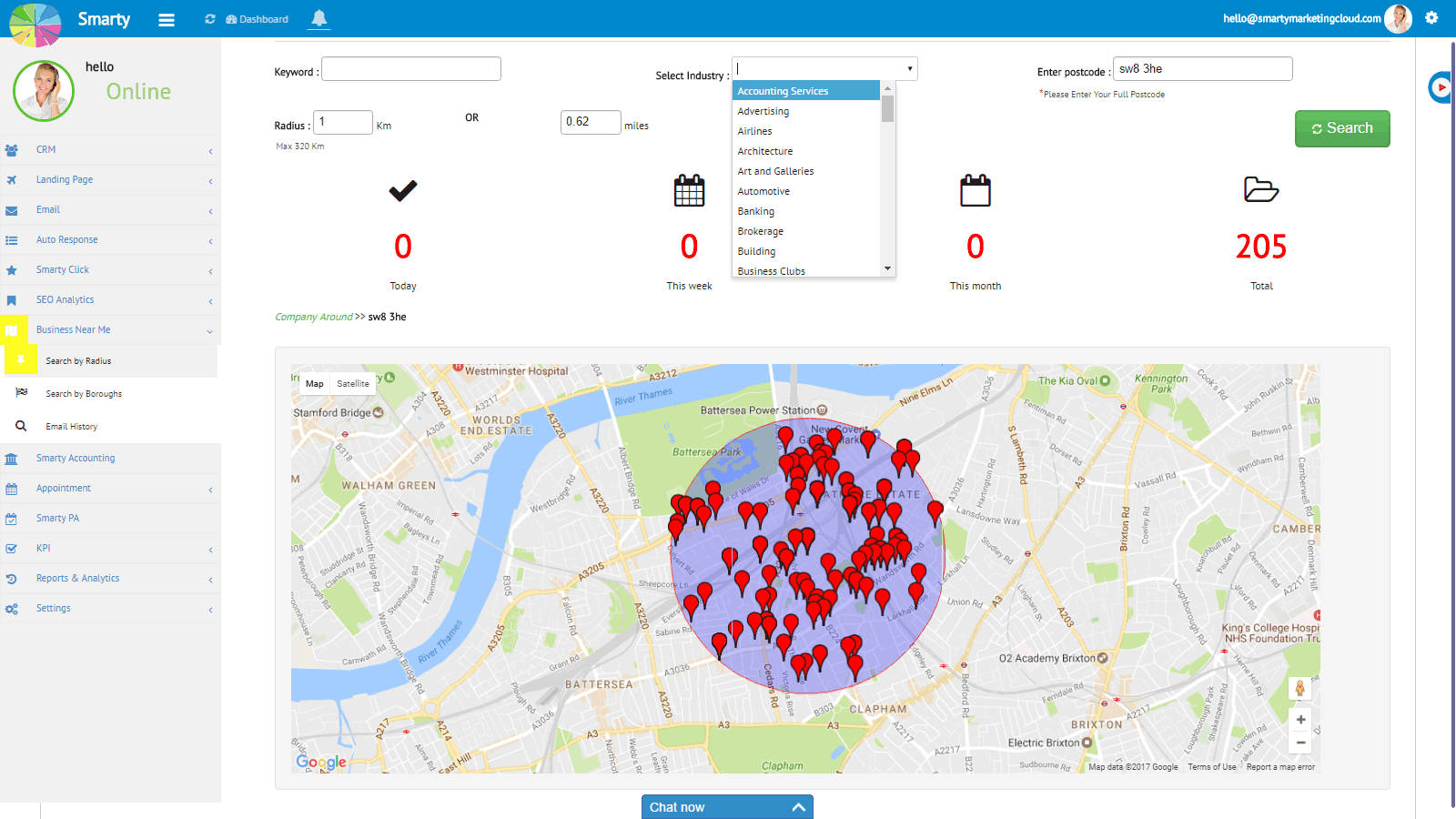Switch map to Satellite view
1456x819 pixels.
click(x=353, y=384)
